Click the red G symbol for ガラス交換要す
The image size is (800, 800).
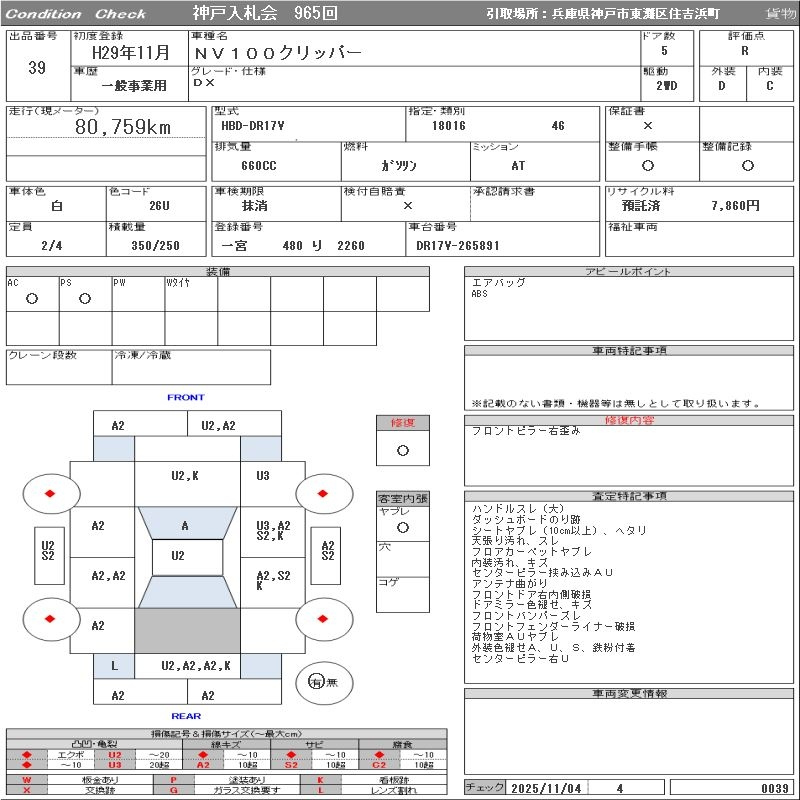[x=173, y=790]
